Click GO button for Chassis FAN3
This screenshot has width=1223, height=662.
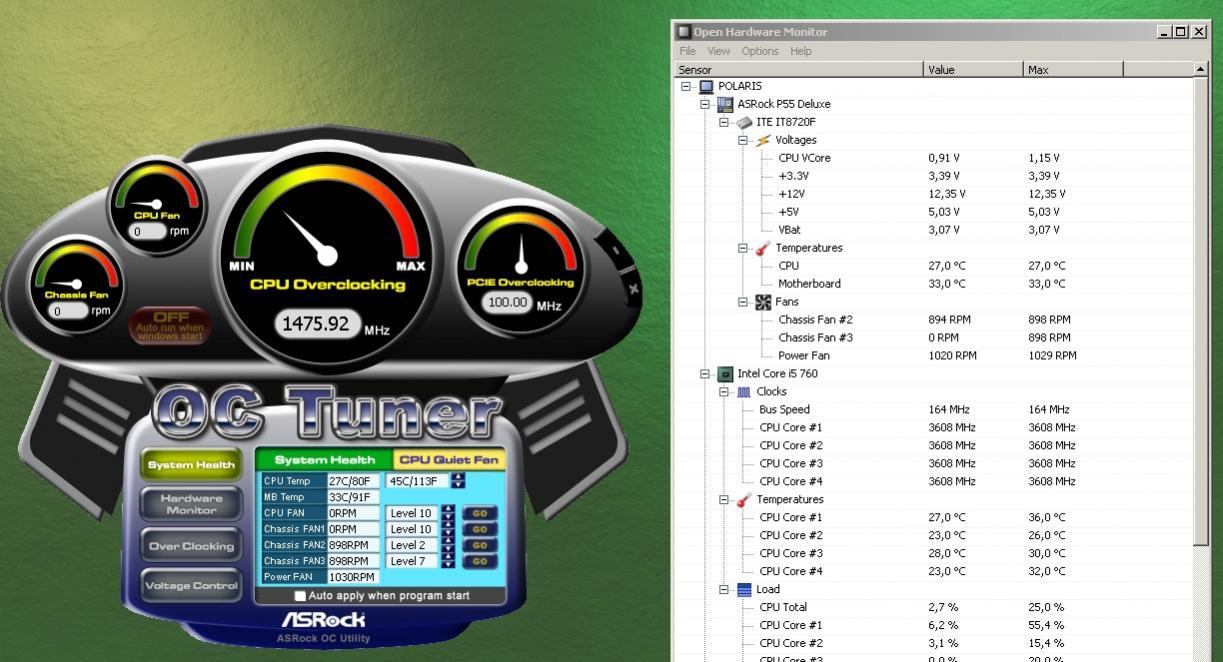click(x=479, y=561)
